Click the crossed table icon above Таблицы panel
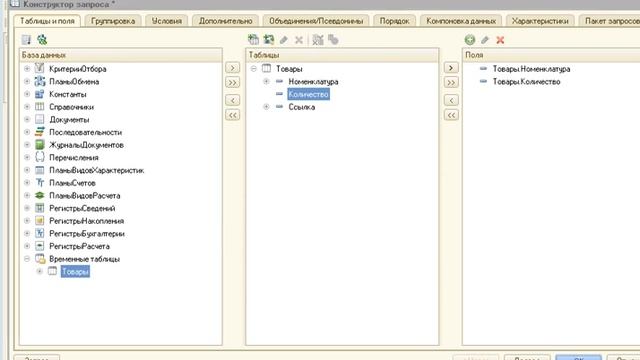Viewport: 640px width, 360px height. pos(318,40)
